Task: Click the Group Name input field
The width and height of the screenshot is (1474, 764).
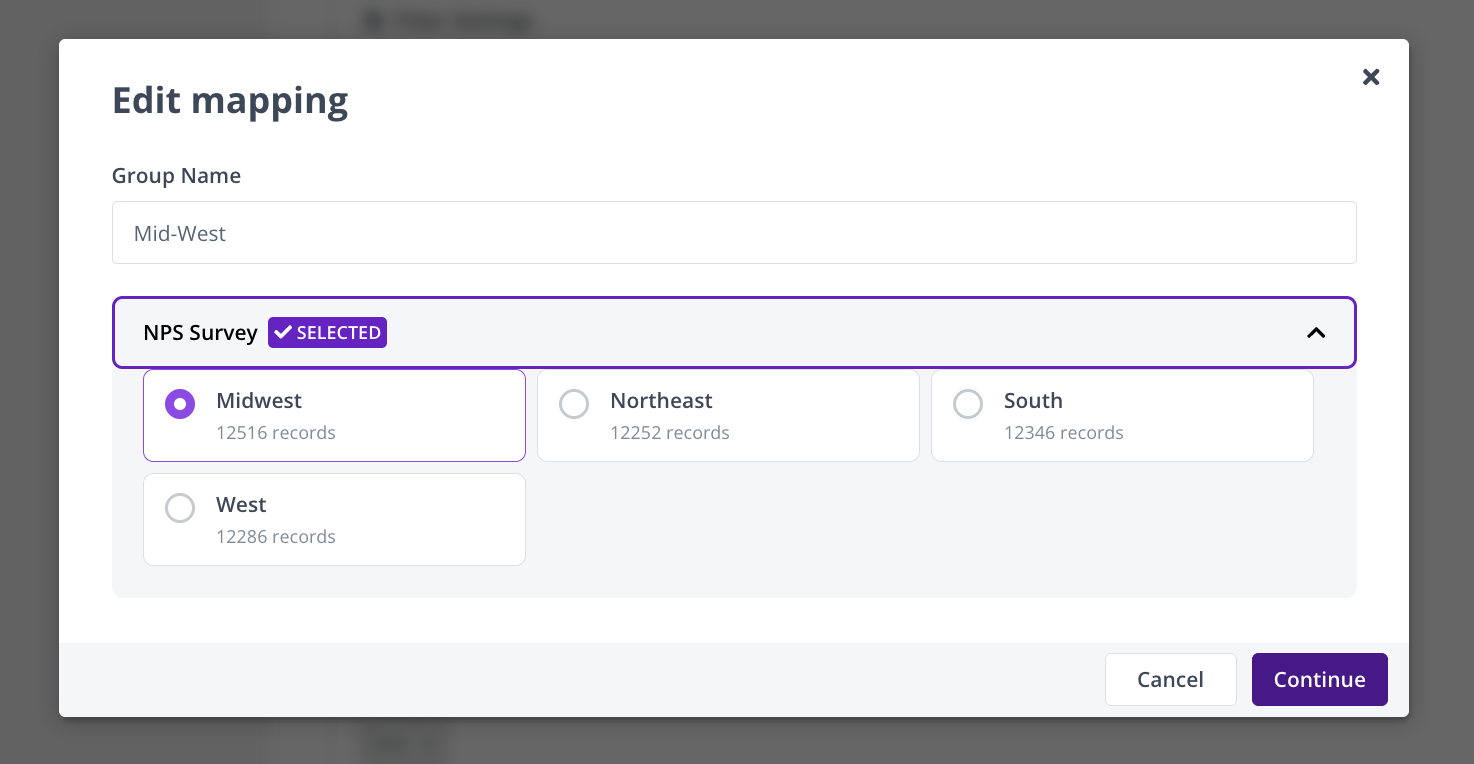Action: (x=734, y=233)
